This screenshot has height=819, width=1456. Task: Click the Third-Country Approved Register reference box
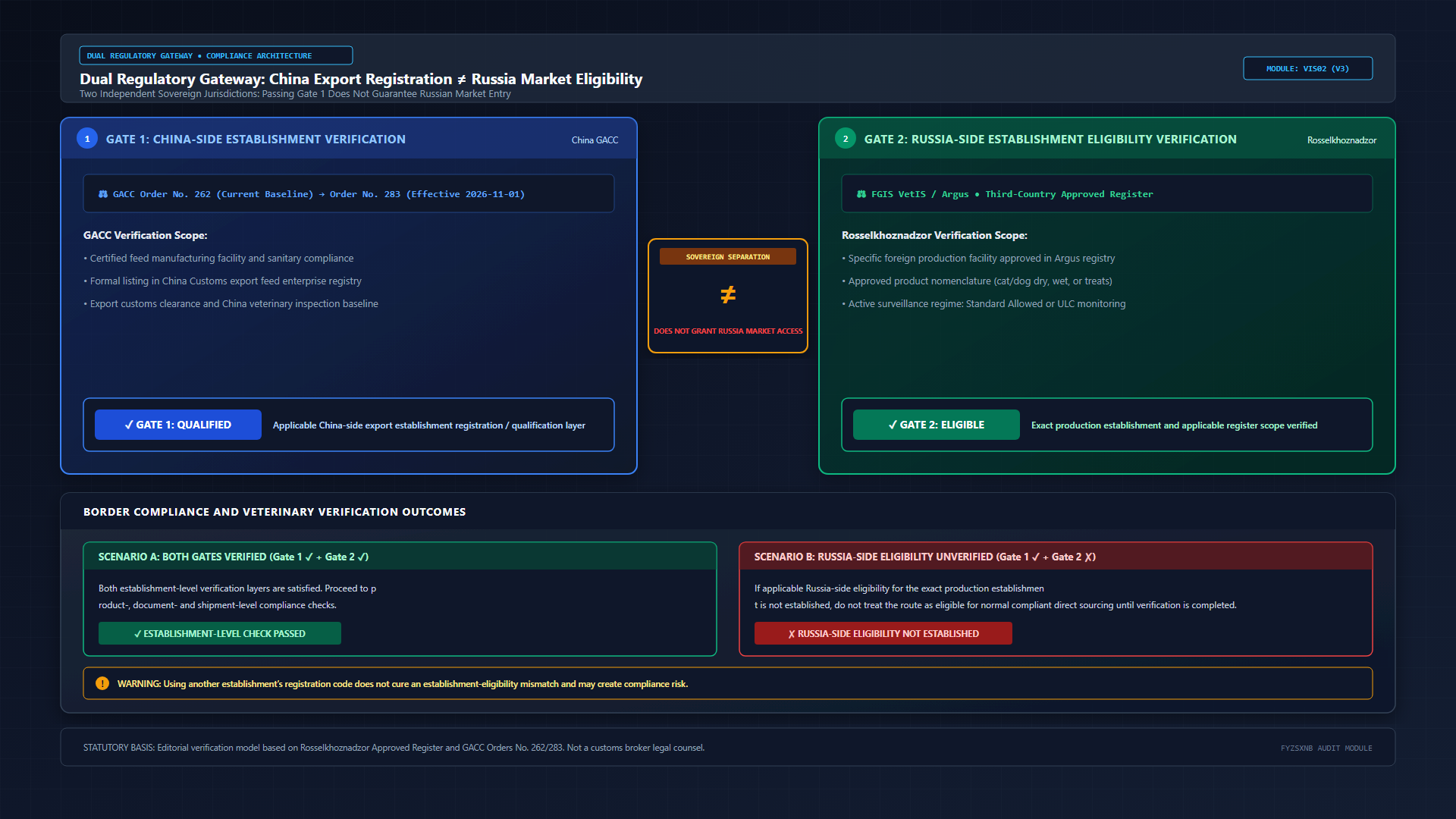click(1107, 194)
